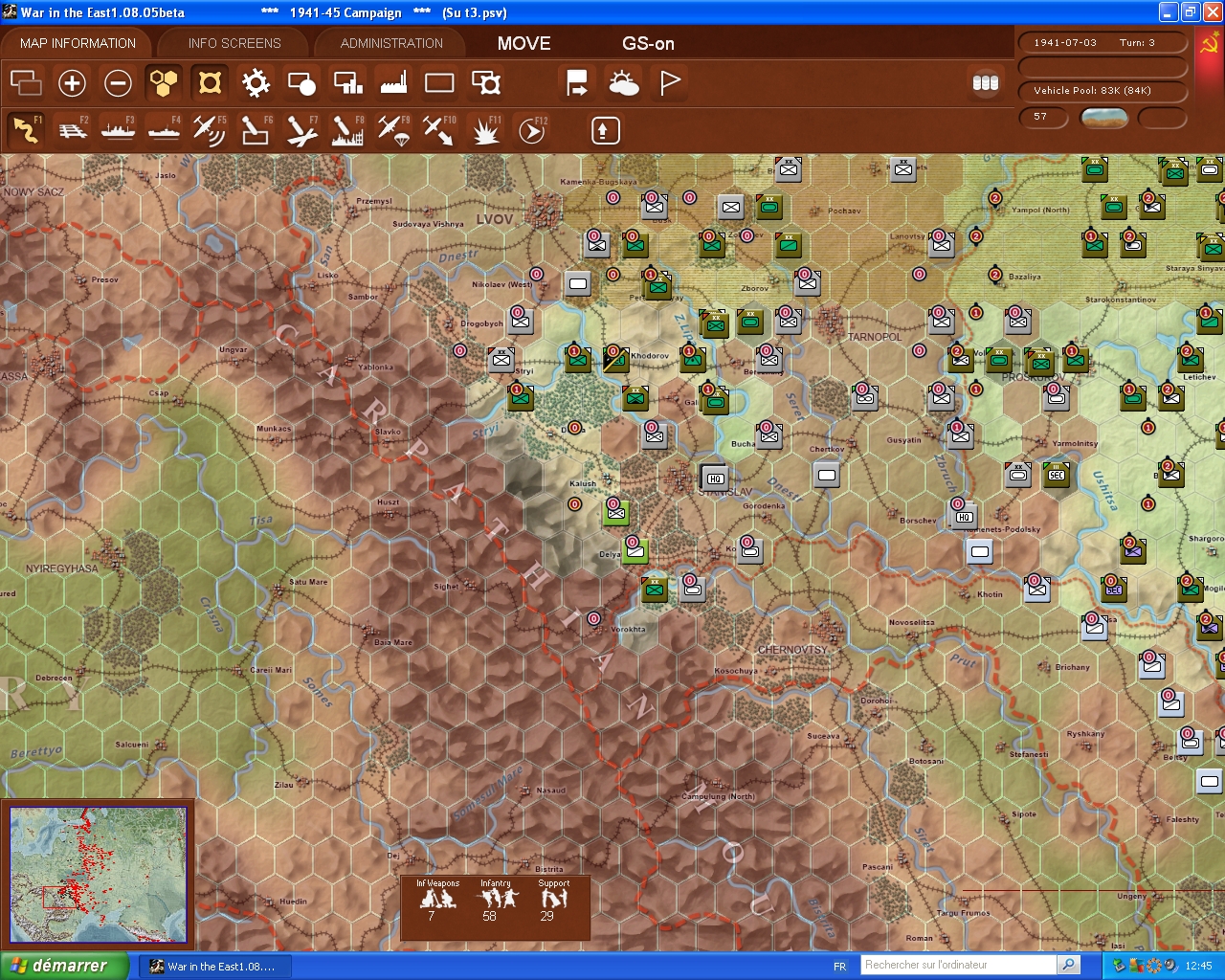Select the HQ unit near Stanislav
This screenshot has height=980, width=1225.
tap(714, 479)
